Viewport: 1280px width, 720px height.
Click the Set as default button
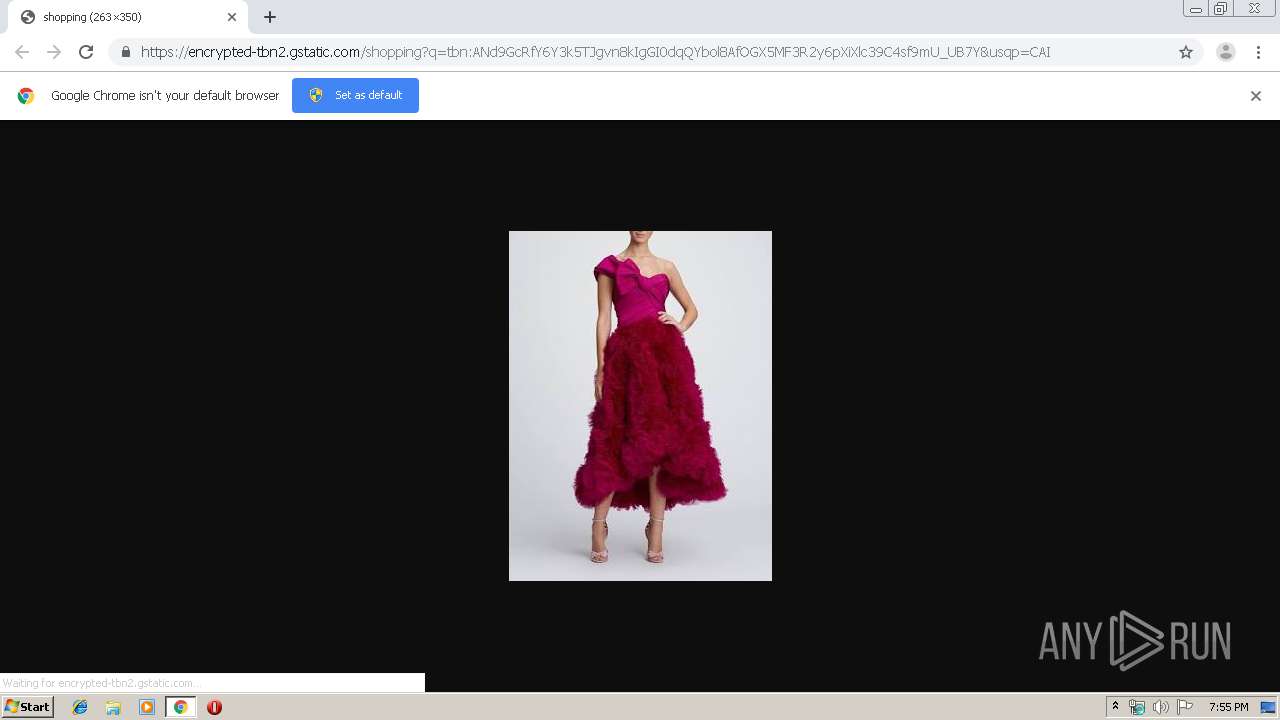coord(355,95)
